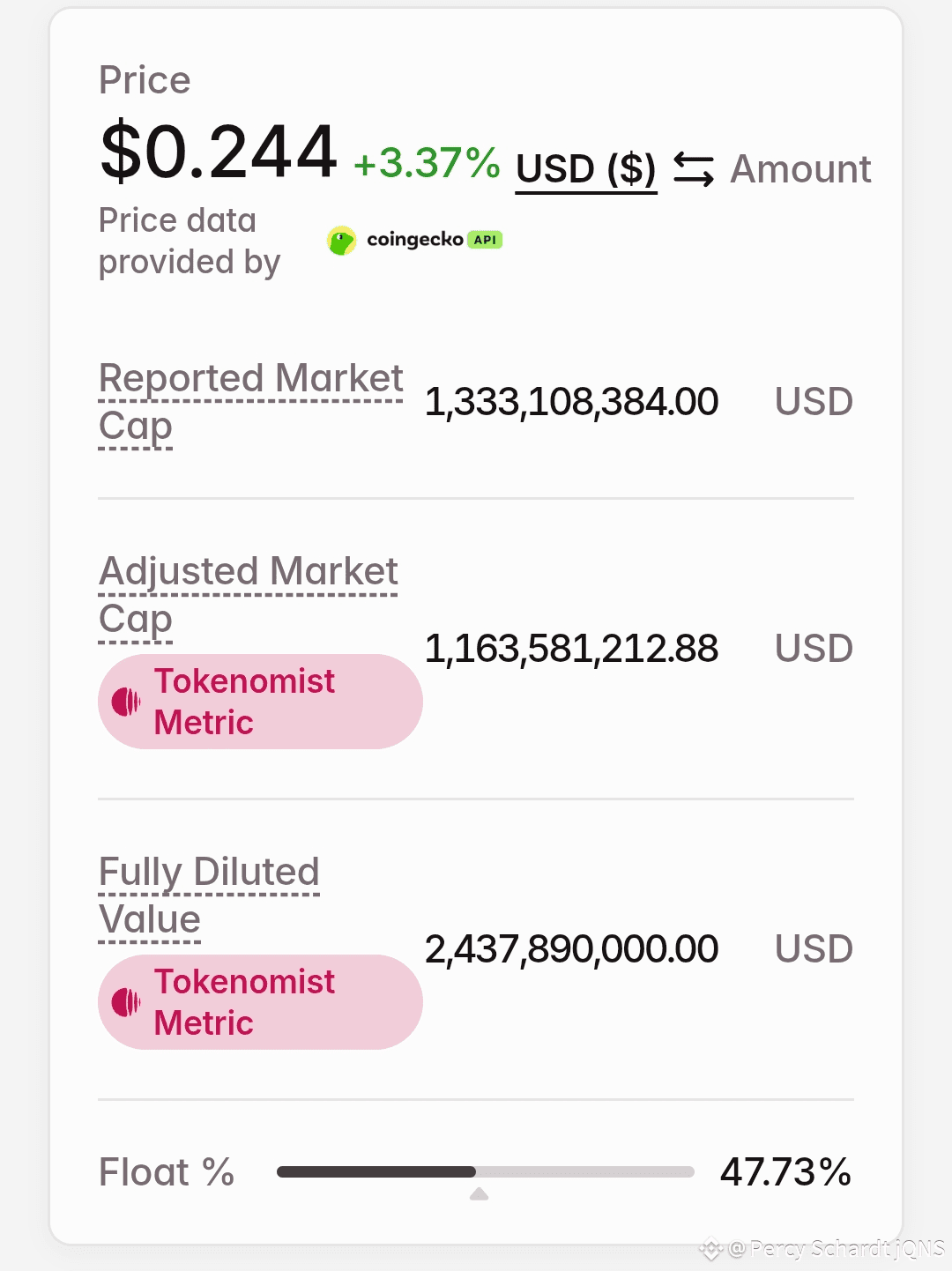This screenshot has width=952, height=1271.
Task: Open the Fully Diluted Value tooltip label
Action: 209,873
